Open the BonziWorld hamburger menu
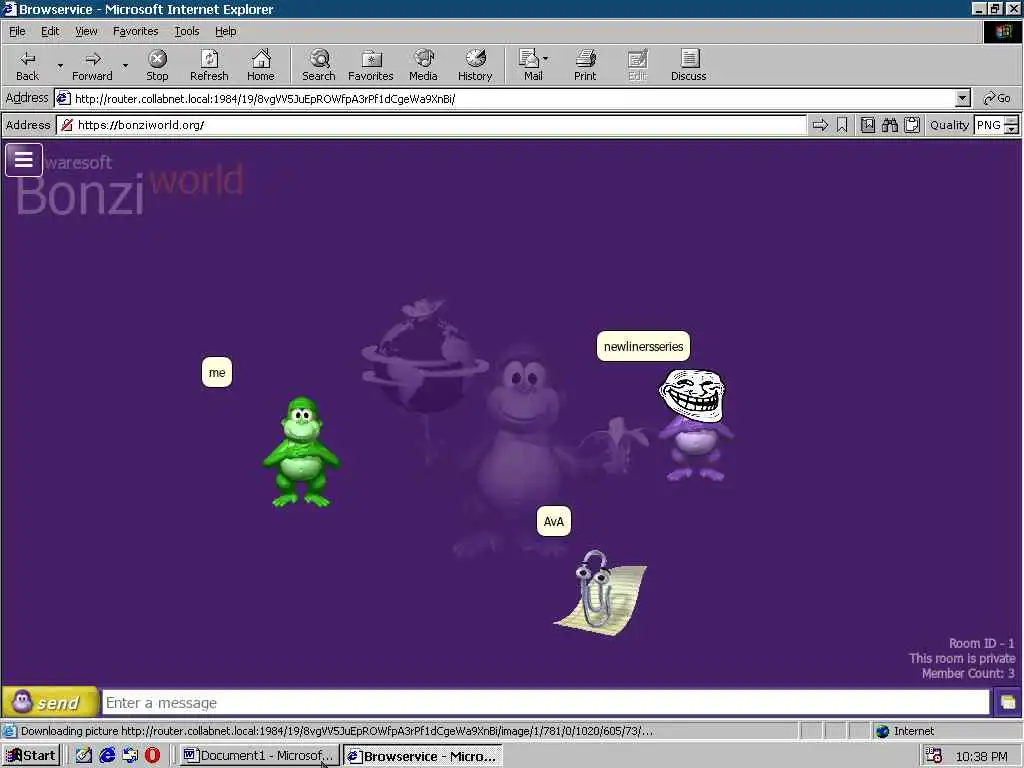This screenshot has width=1024, height=768. click(x=24, y=159)
